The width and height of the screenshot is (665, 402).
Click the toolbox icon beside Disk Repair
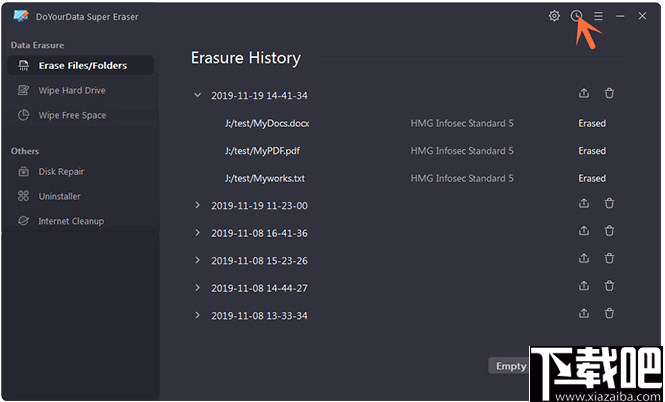[23, 171]
